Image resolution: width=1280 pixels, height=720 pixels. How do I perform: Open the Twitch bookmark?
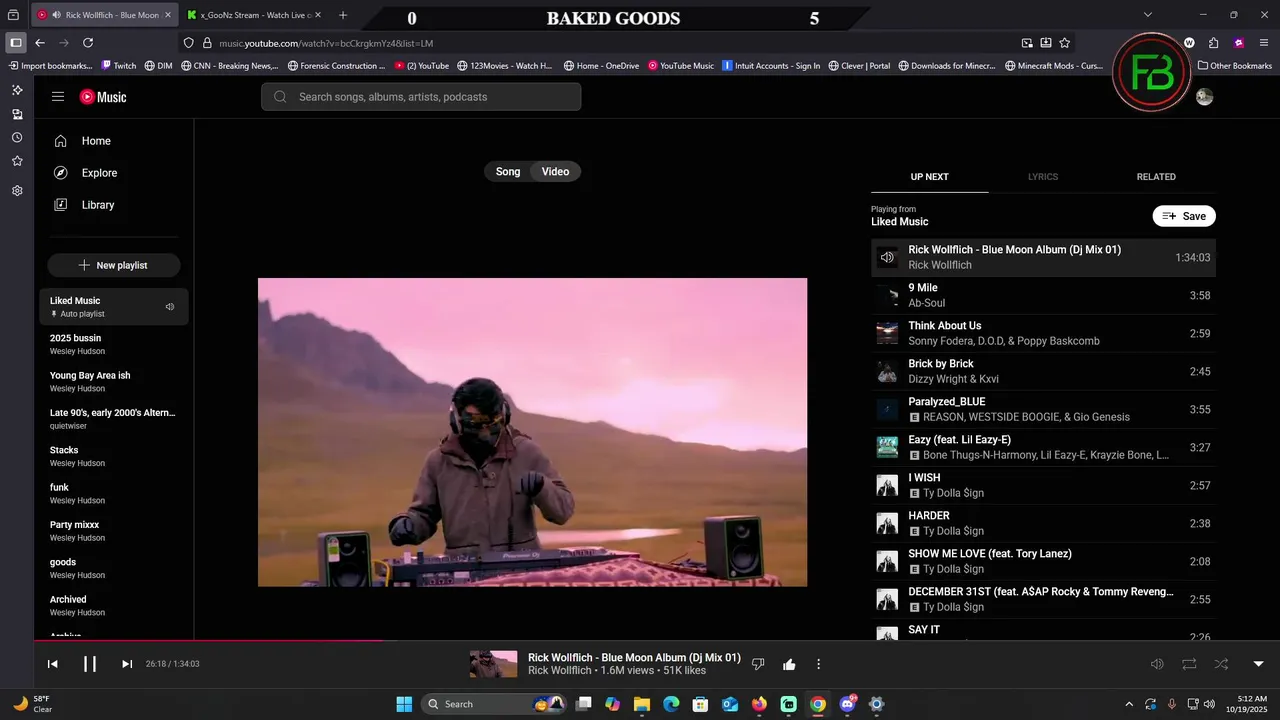click(x=119, y=66)
